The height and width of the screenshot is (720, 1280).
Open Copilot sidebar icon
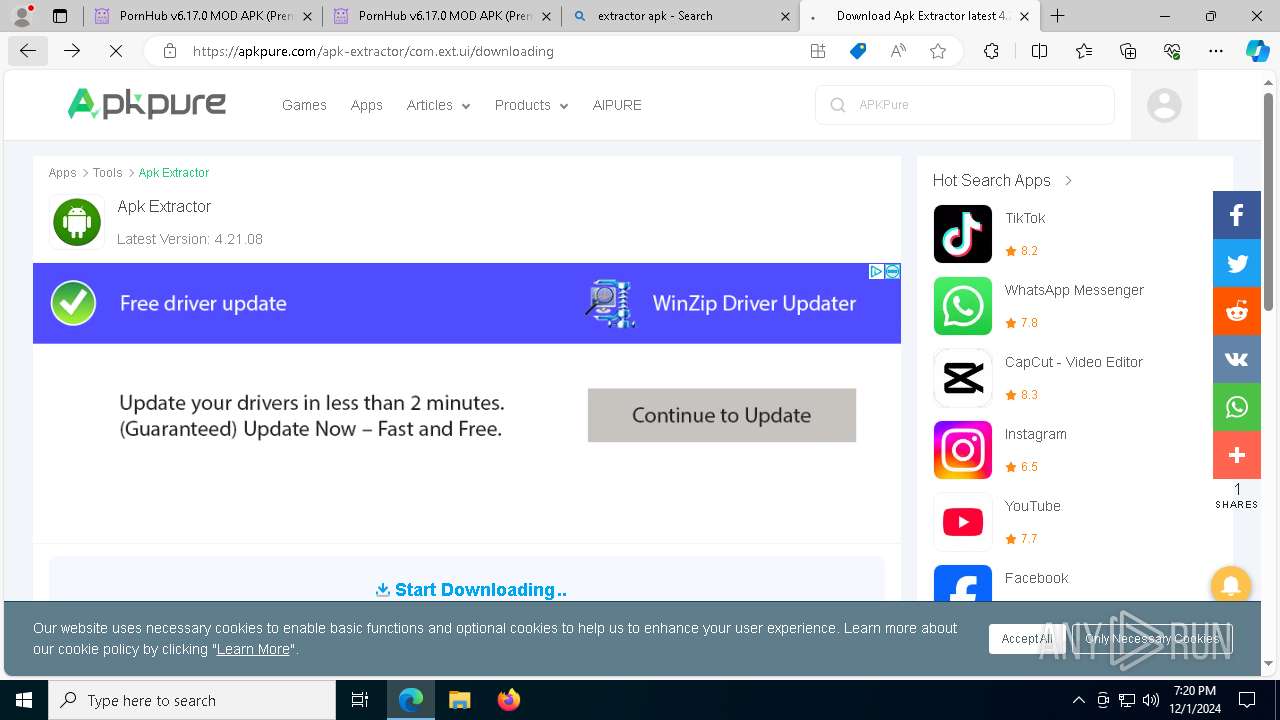point(1257,51)
